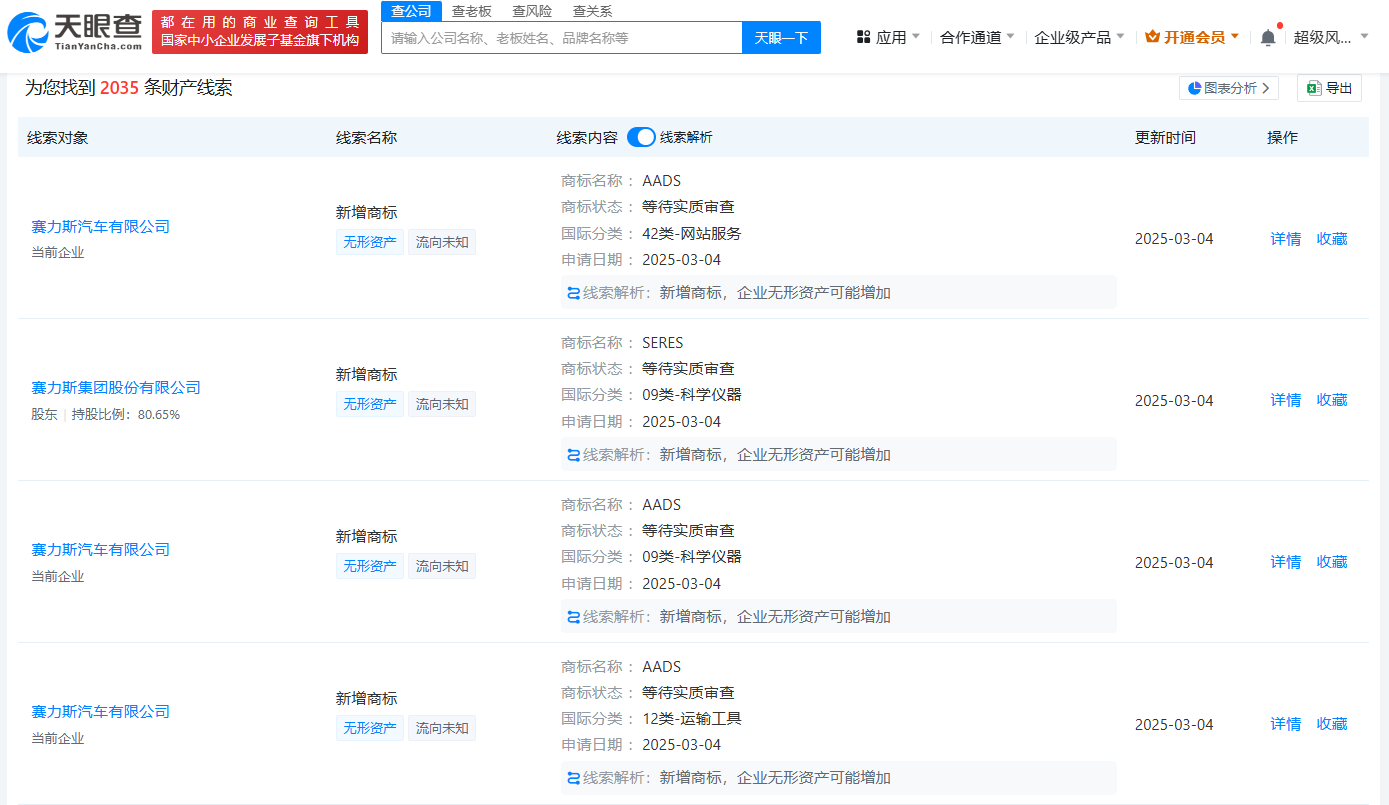Click the chart analysis pie icon
Viewport: 1389px width, 805px height.
click(1194, 88)
